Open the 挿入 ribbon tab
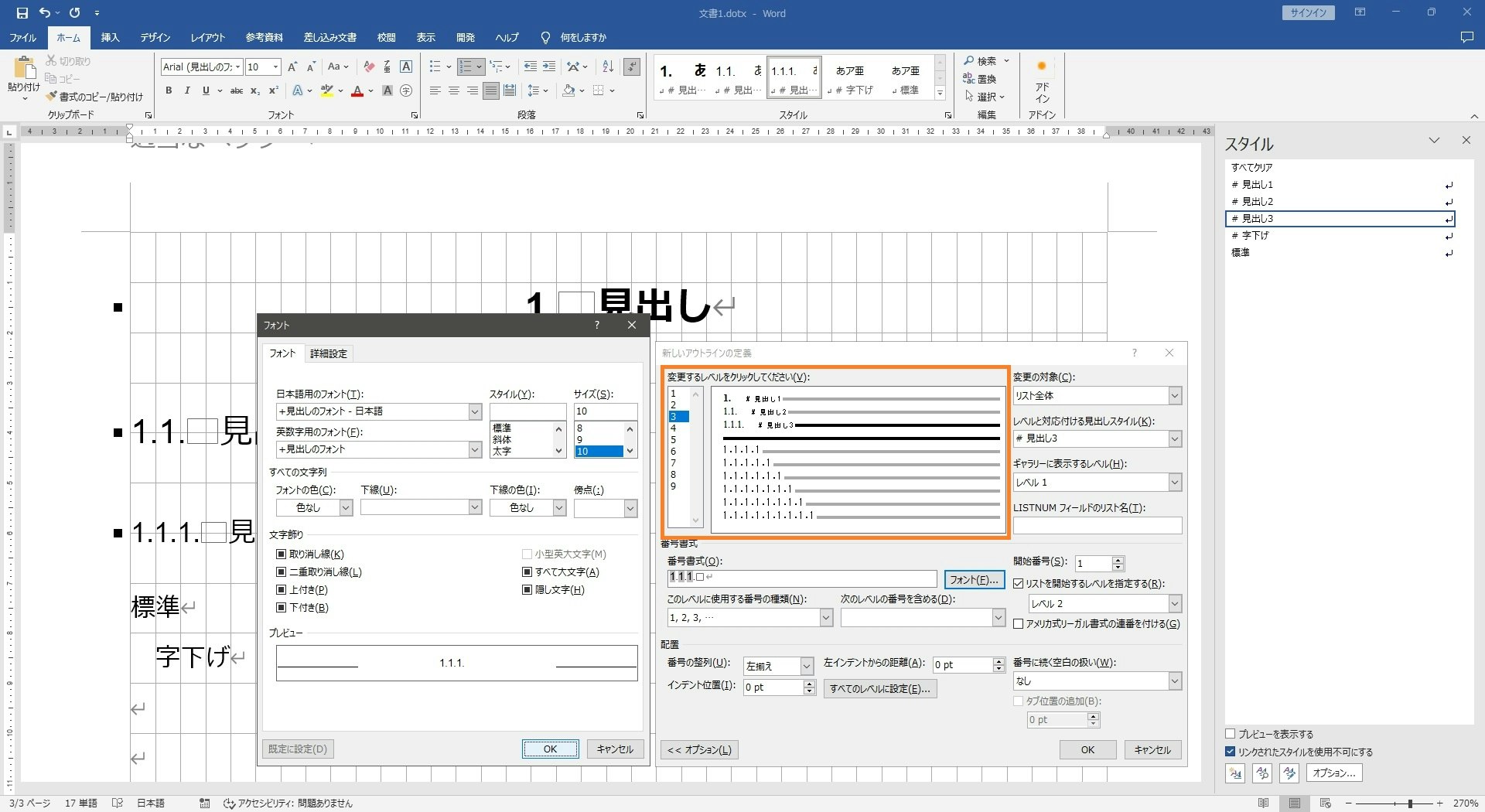This screenshot has width=1485, height=812. pyautogui.click(x=110, y=37)
